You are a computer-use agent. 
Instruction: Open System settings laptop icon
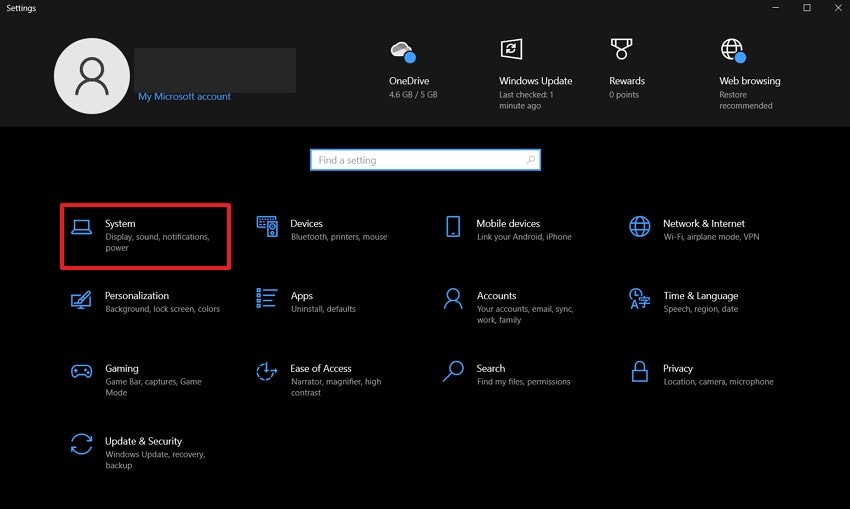coord(81,227)
